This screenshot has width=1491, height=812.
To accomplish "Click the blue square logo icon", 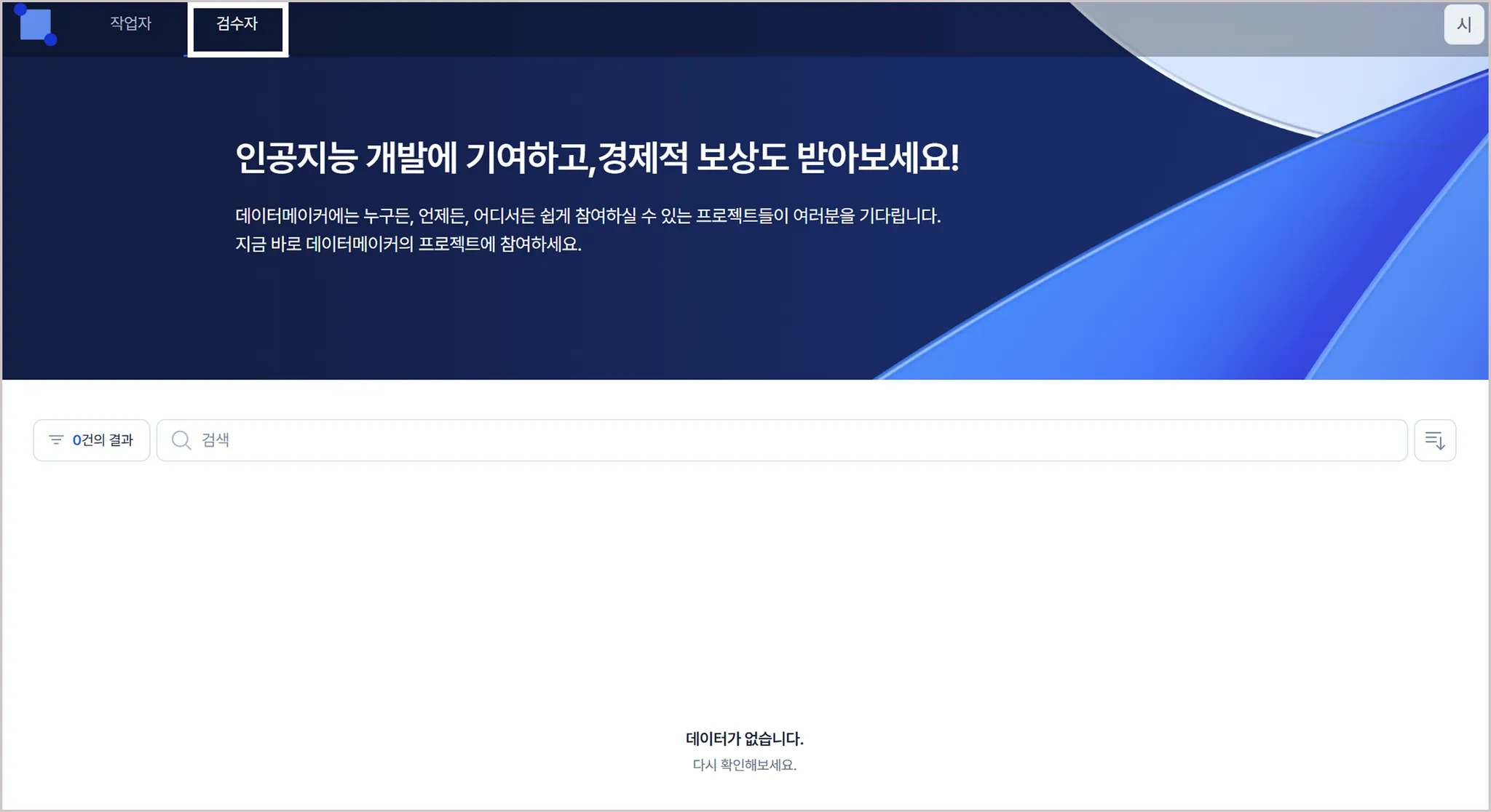I will pyautogui.click(x=35, y=25).
